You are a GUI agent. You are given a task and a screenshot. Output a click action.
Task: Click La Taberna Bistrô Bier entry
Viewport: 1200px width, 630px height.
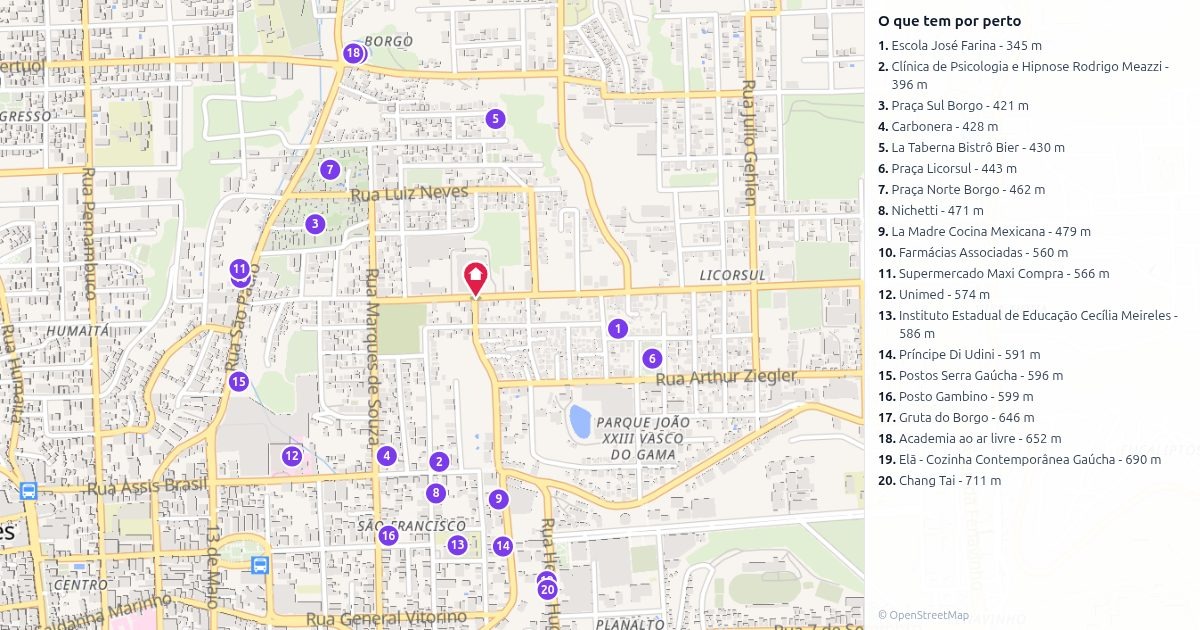[971, 148]
